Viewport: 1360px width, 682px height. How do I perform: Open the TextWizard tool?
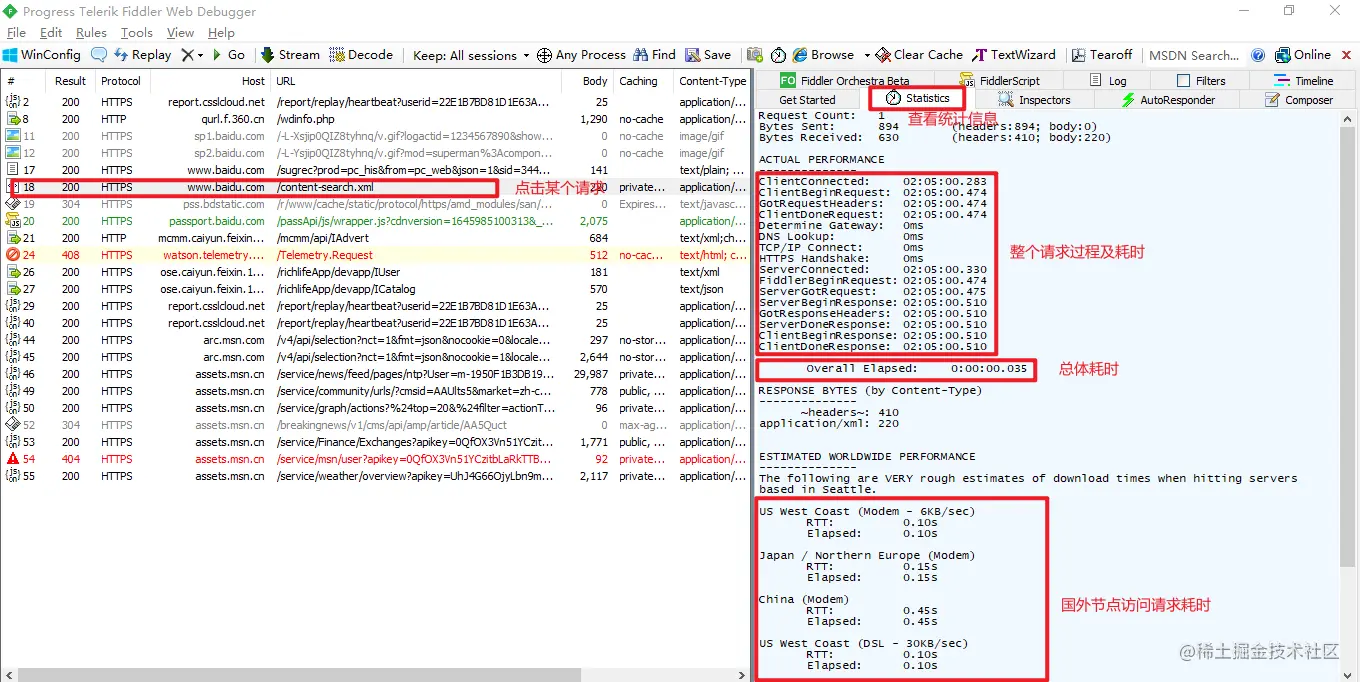1014,55
